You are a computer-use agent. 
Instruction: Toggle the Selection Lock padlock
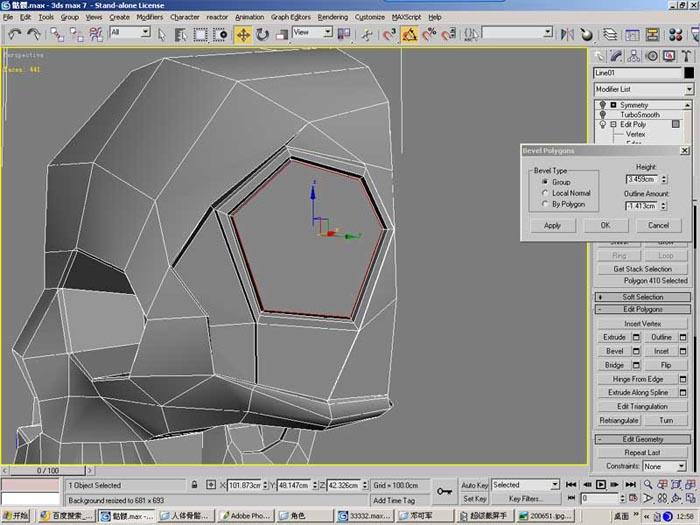(x=194, y=485)
